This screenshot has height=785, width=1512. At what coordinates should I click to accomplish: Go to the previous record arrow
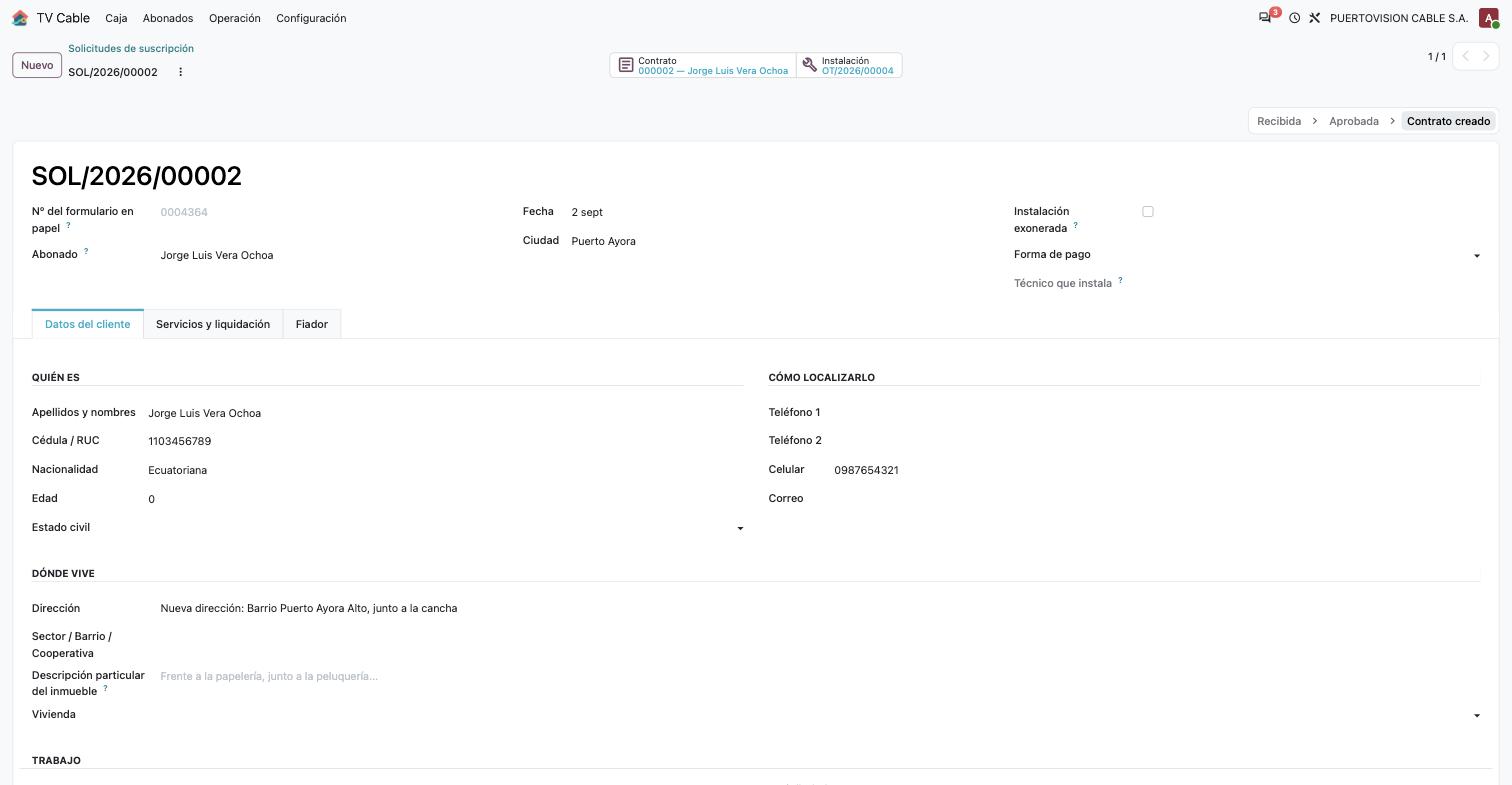[1465, 56]
